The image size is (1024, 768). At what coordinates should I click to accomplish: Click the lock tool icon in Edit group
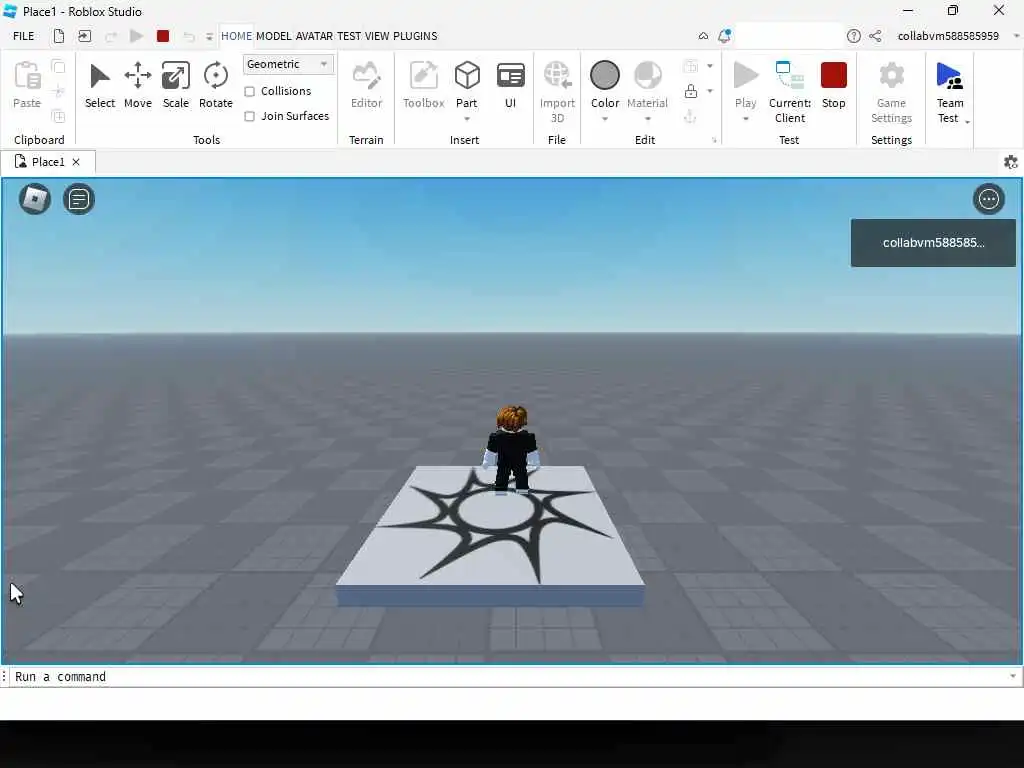691,91
